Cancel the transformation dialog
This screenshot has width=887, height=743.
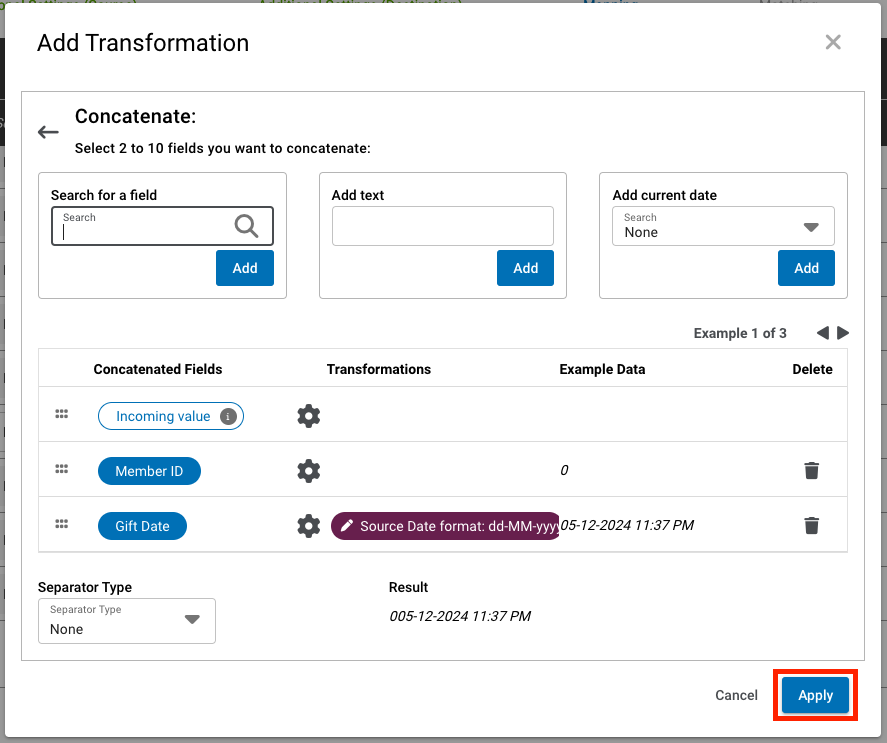[x=736, y=695]
